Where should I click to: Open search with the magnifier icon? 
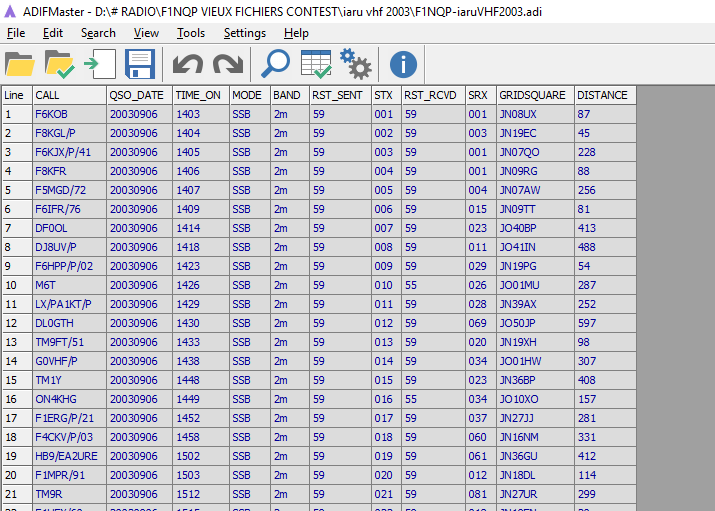(275, 64)
